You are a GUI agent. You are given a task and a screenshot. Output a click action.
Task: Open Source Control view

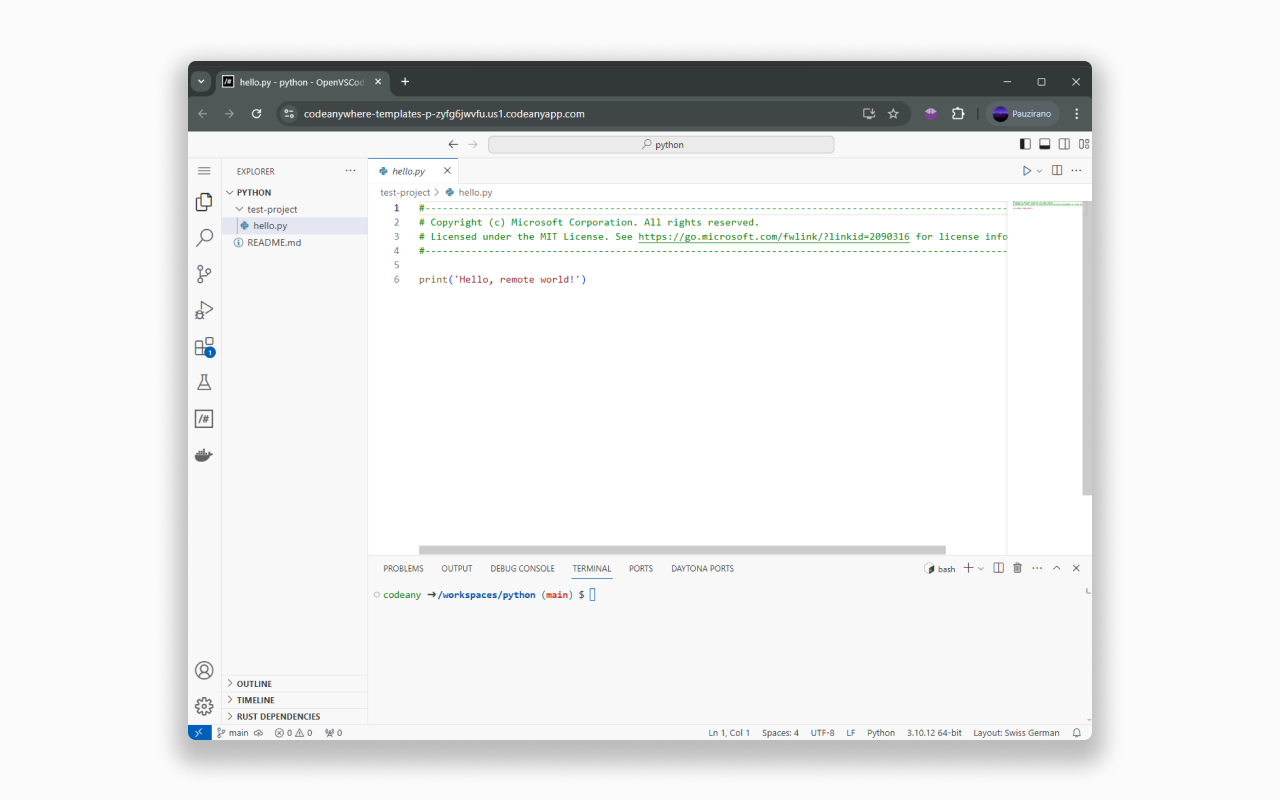(x=204, y=274)
